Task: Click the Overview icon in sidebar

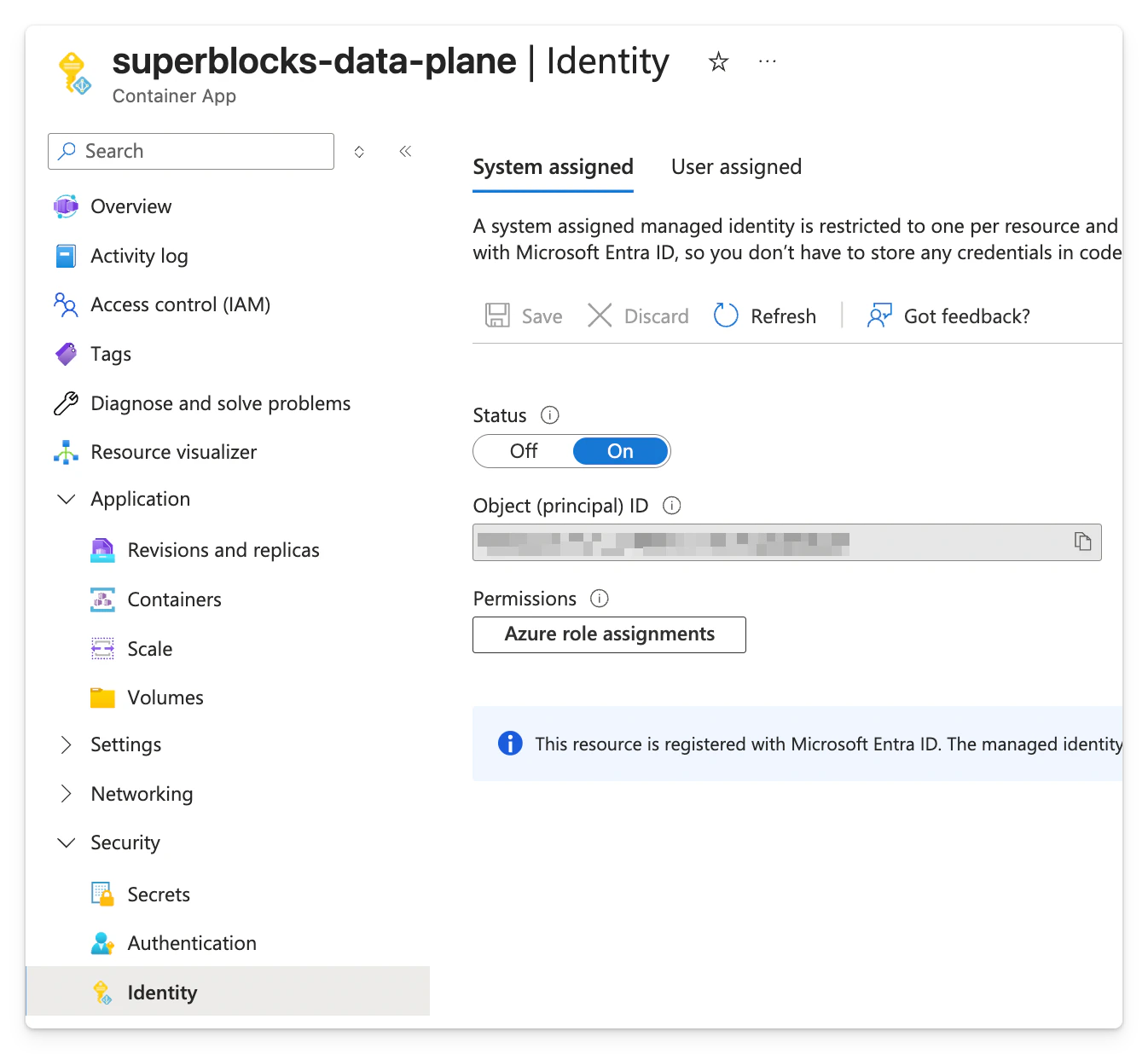Action: point(66,206)
